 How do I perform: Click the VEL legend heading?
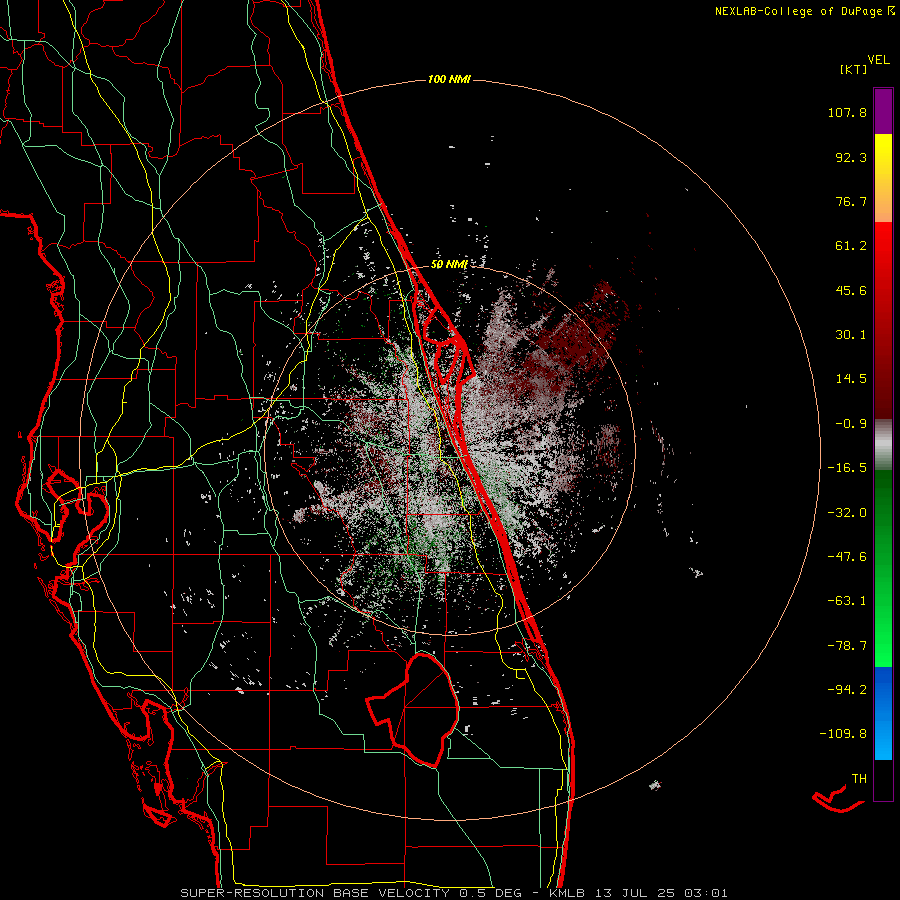coord(878,59)
